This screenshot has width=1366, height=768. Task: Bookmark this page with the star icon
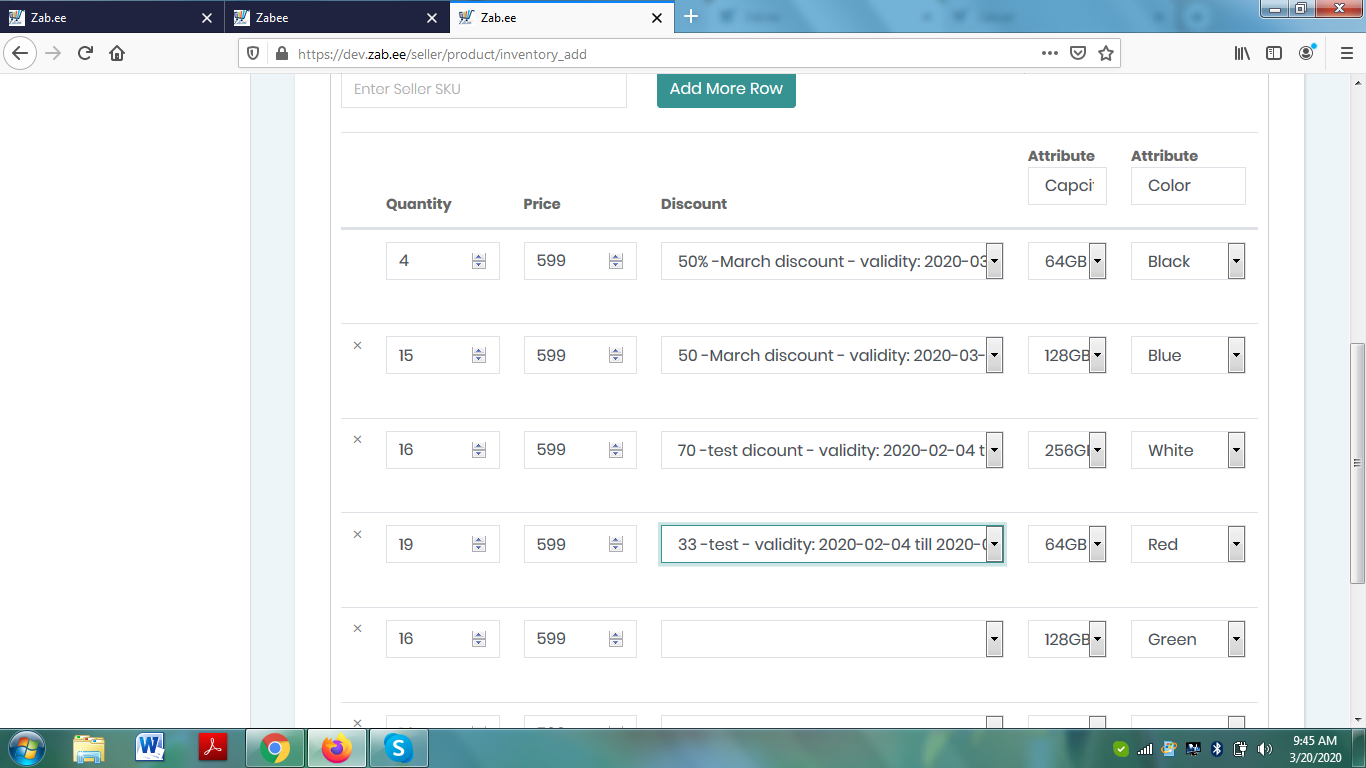click(x=1106, y=53)
